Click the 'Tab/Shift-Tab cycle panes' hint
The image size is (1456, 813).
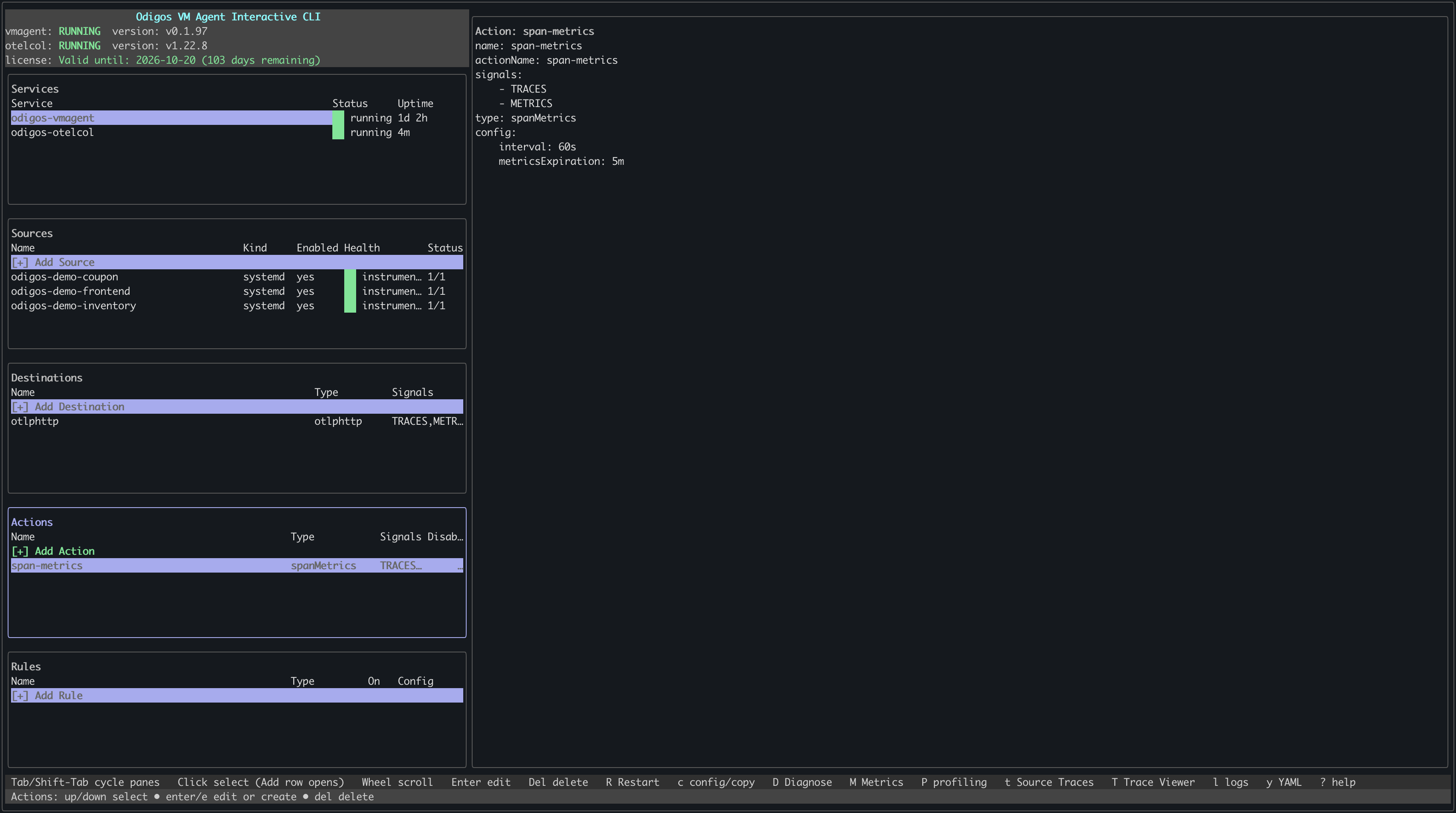tap(85, 782)
